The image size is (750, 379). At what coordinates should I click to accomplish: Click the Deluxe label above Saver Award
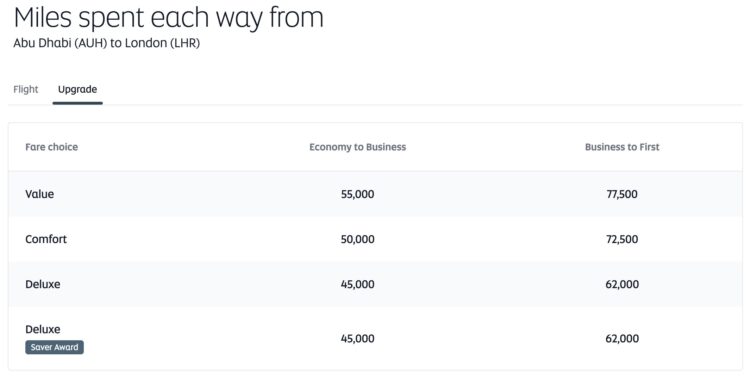(43, 329)
